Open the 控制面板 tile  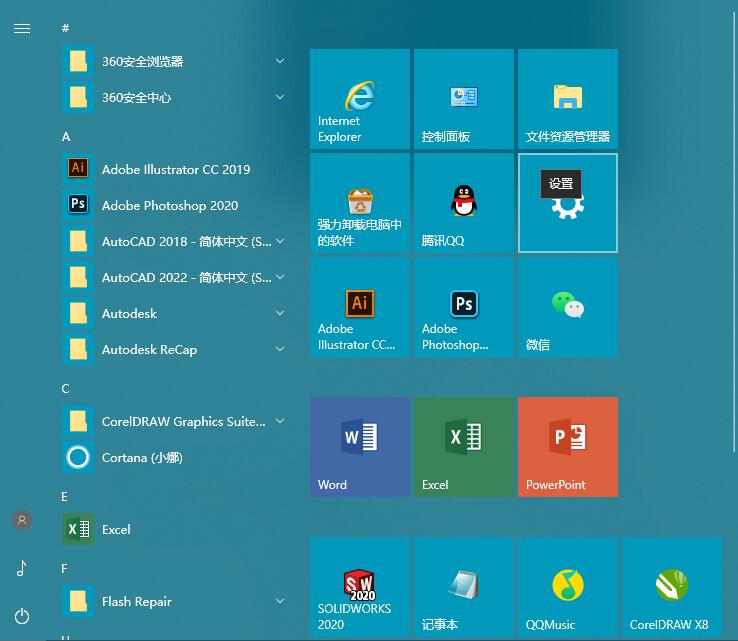464,99
